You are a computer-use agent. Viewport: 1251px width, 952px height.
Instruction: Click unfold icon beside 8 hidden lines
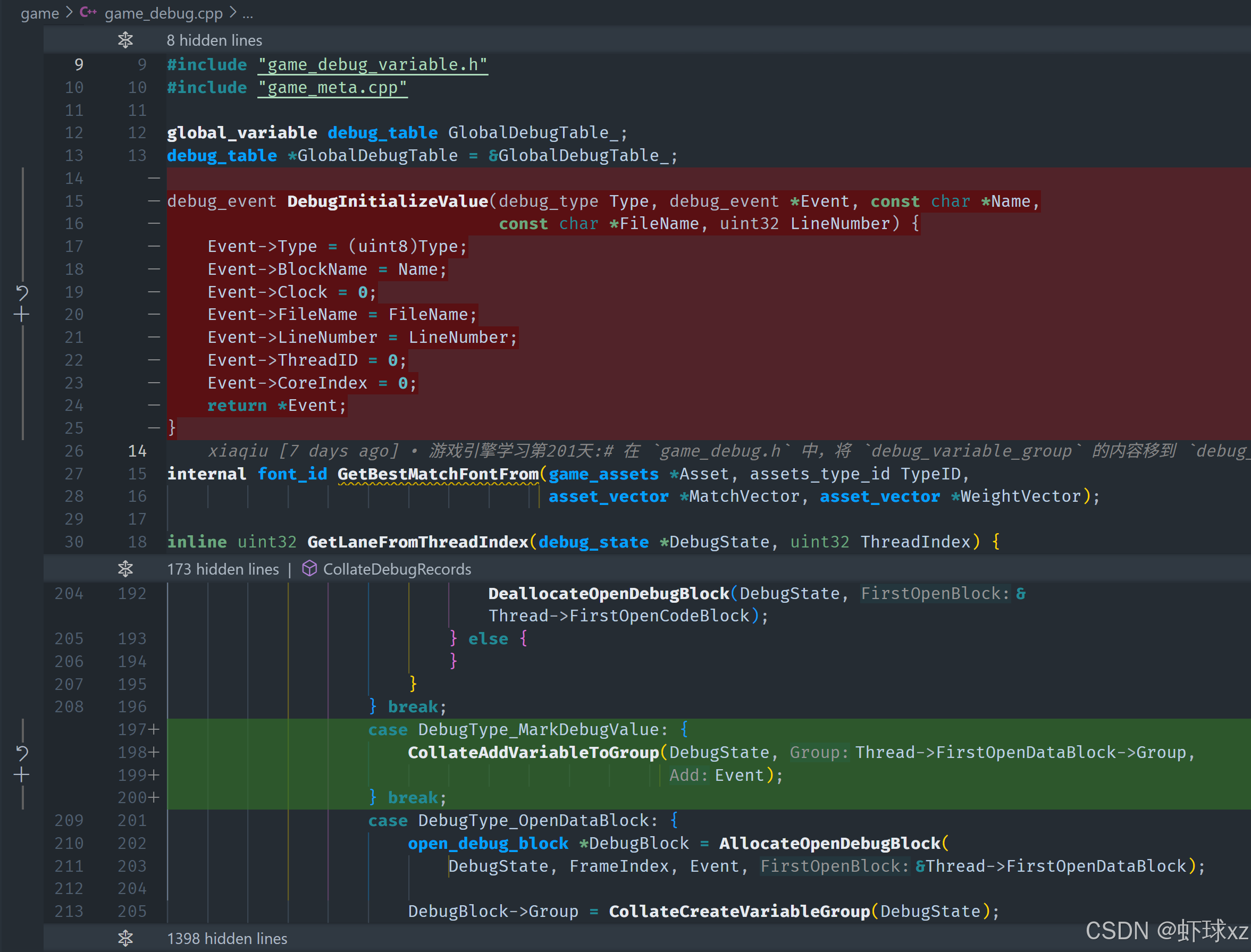pyautogui.click(x=125, y=40)
